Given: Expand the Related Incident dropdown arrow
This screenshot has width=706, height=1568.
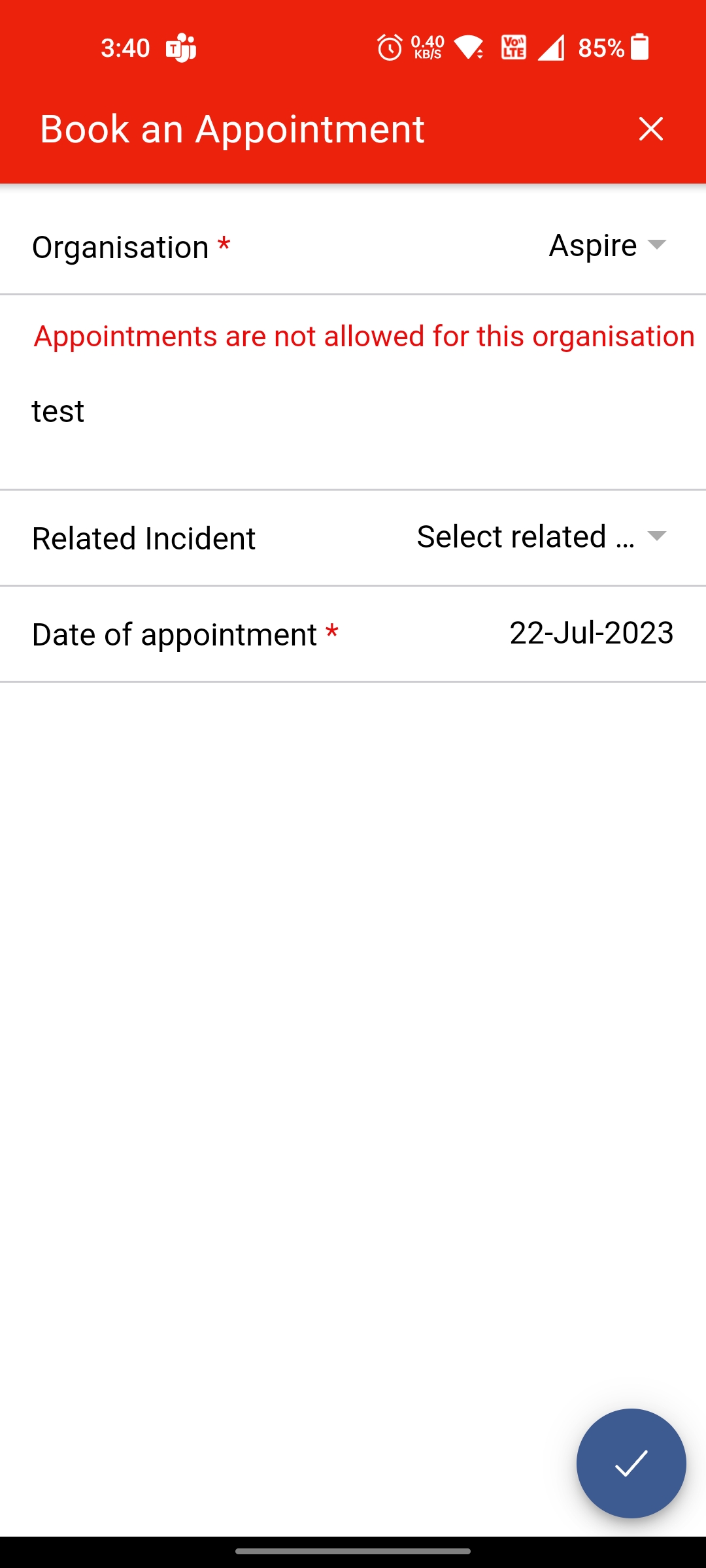Looking at the screenshot, I should (656, 536).
